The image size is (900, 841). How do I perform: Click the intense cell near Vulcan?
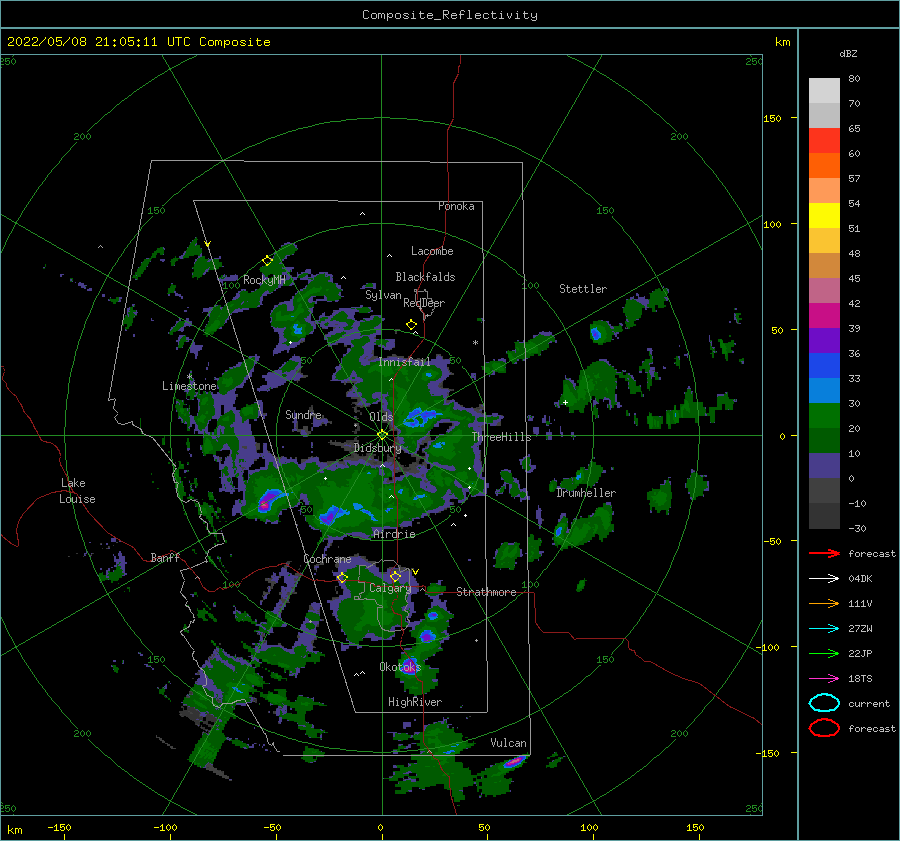click(x=514, y=762)
